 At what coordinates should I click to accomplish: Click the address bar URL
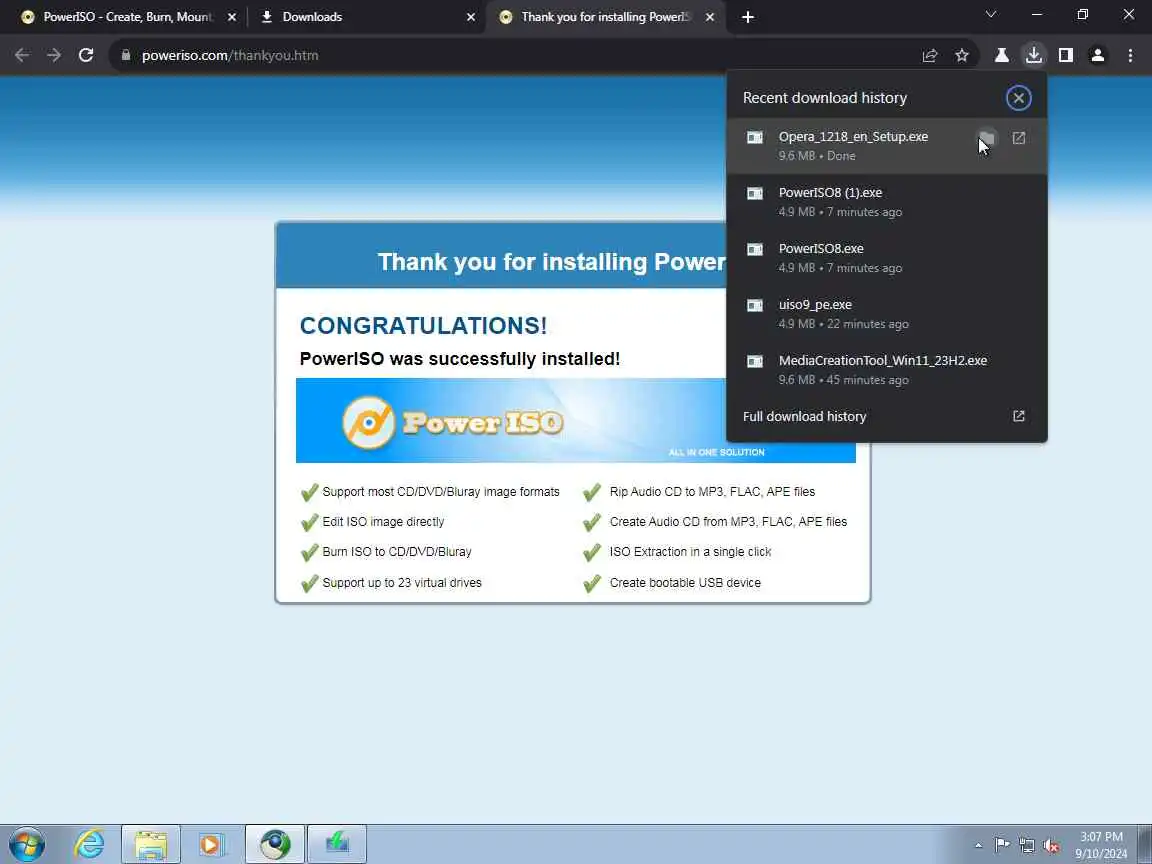[230, 55]
